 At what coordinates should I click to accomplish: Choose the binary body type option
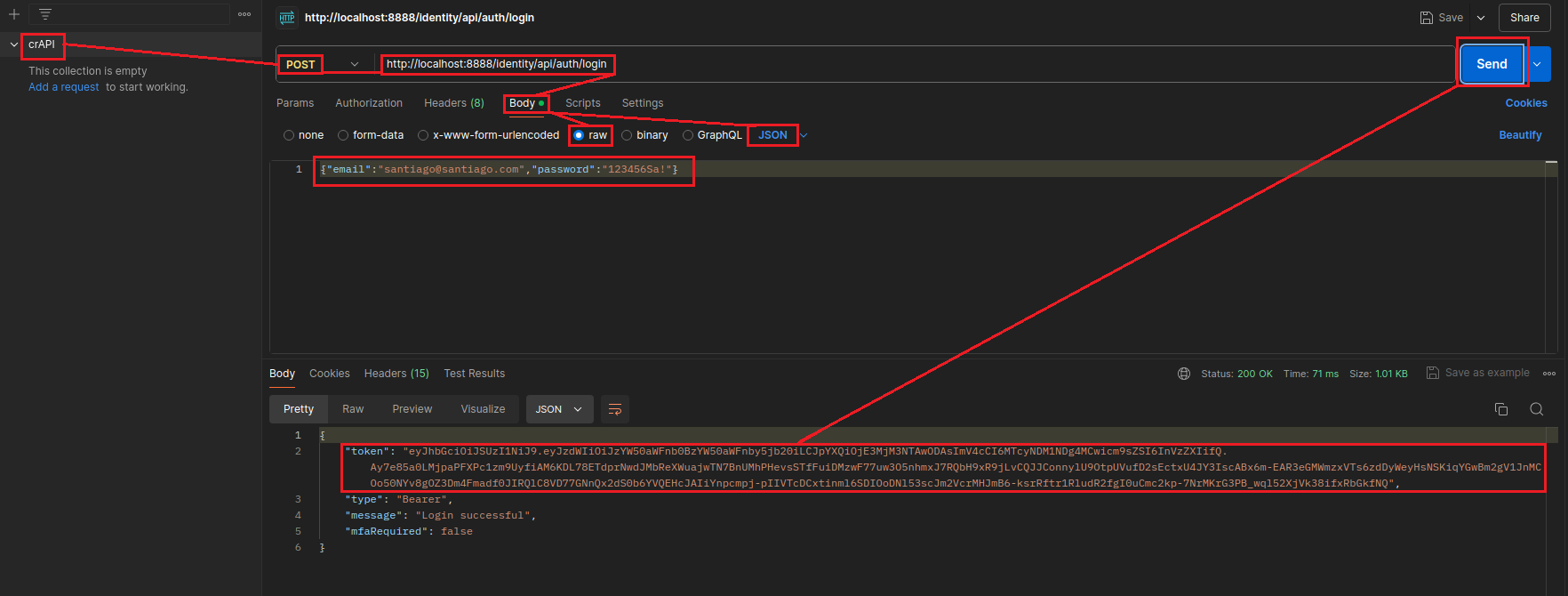coord(627,135)
